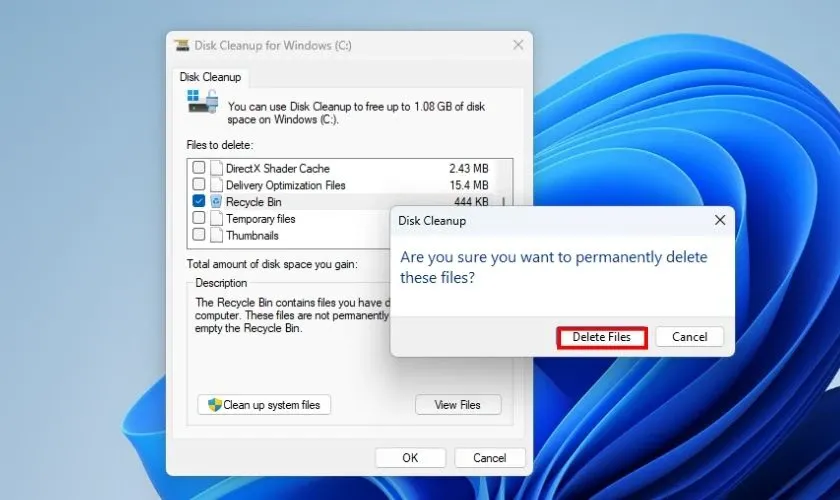Cancel the permanent delete confirmation prompt
The image size is (840, 500).
[x=689, y=337]
